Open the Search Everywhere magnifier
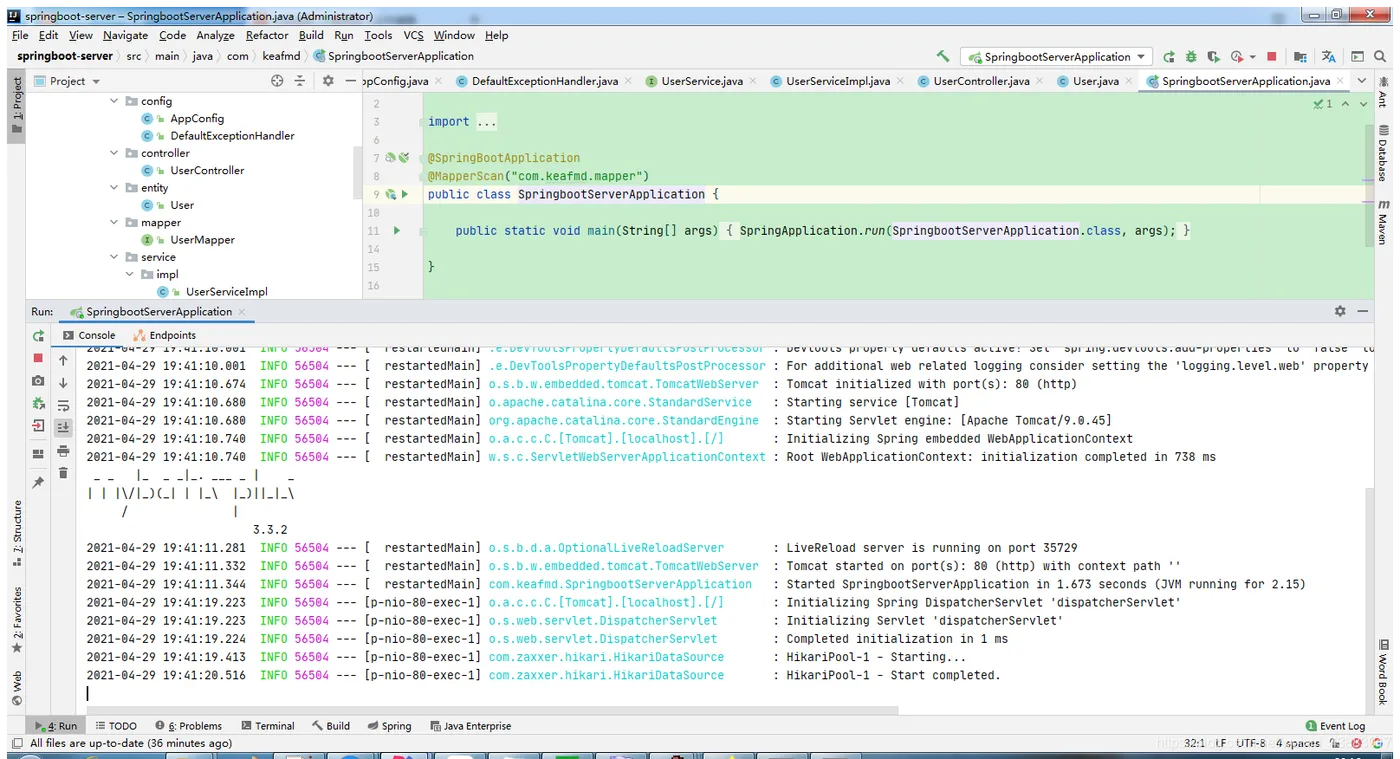Screen dimensions: 1400x759 (1378, 57)
